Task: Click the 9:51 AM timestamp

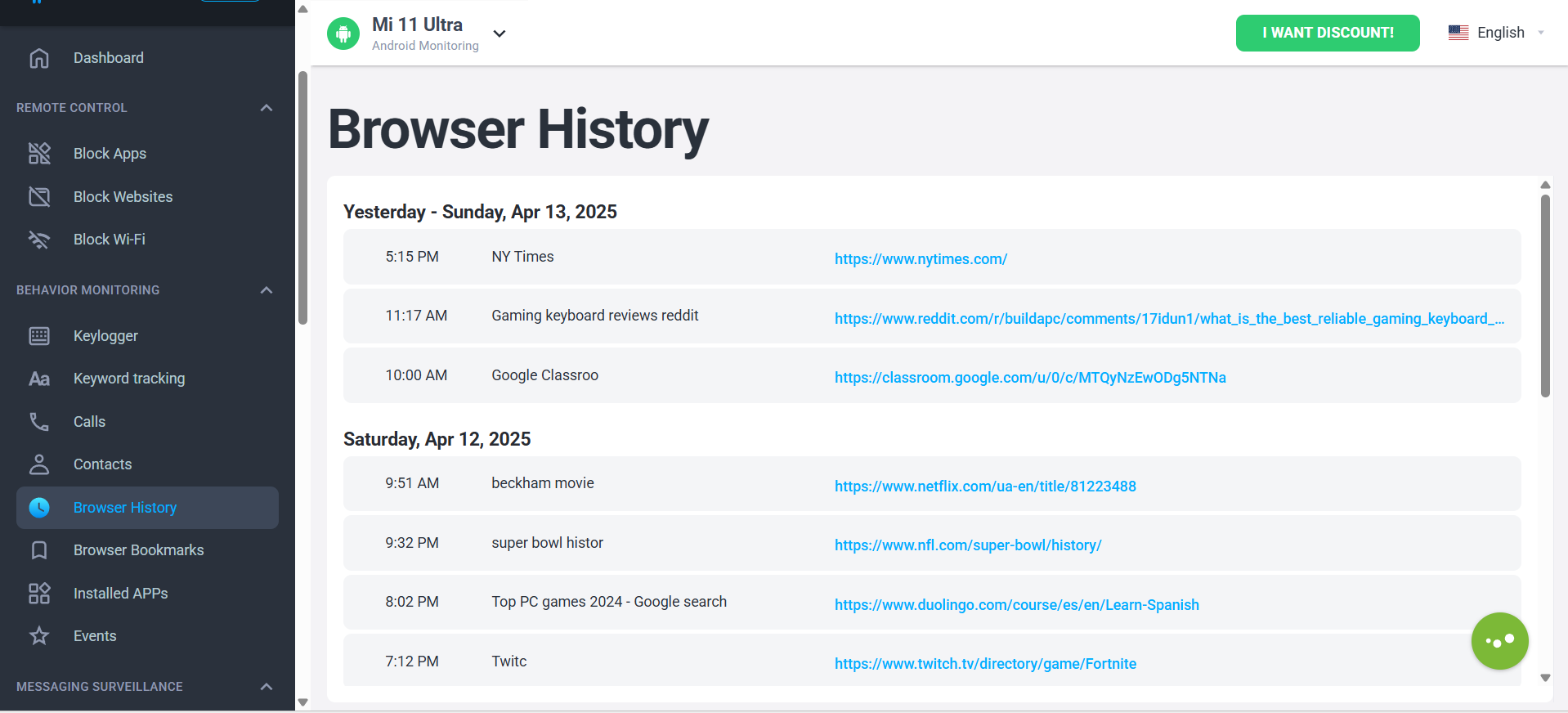Action: [x=412, y=483]
